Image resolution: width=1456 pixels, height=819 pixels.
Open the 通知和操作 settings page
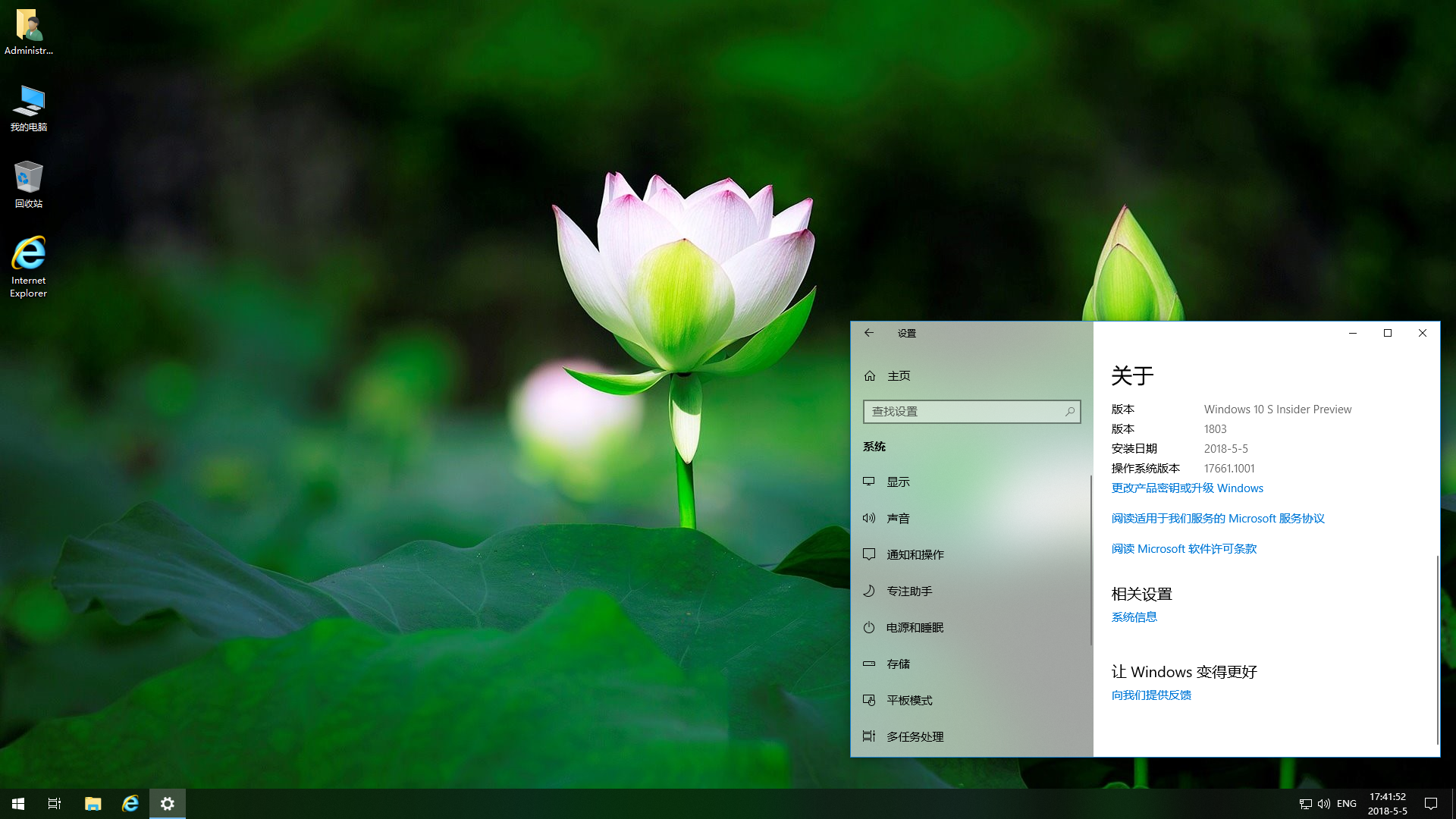point(971,554)
